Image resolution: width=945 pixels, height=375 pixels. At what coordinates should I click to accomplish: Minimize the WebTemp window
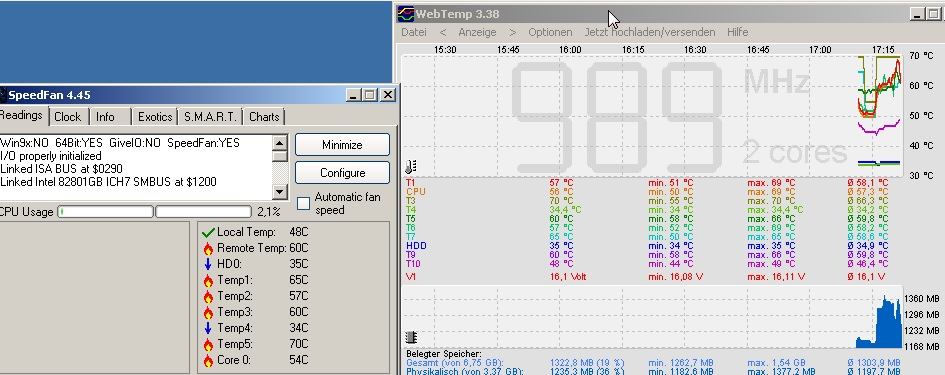(917, 14)
